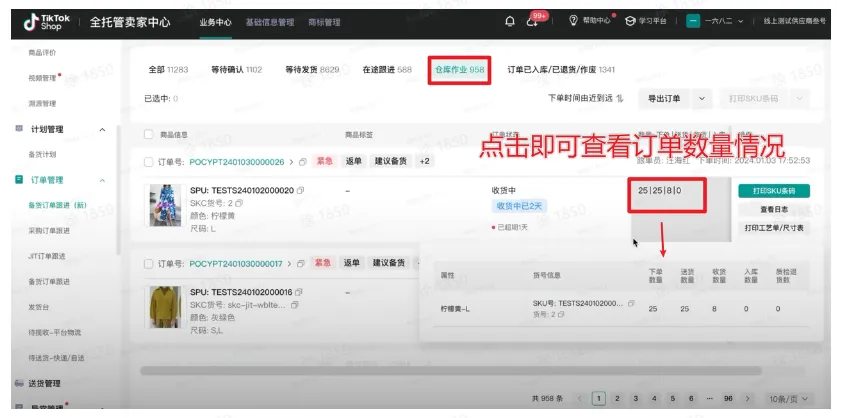
Task: Click the 导出订单 button
Action: point(664,99)
